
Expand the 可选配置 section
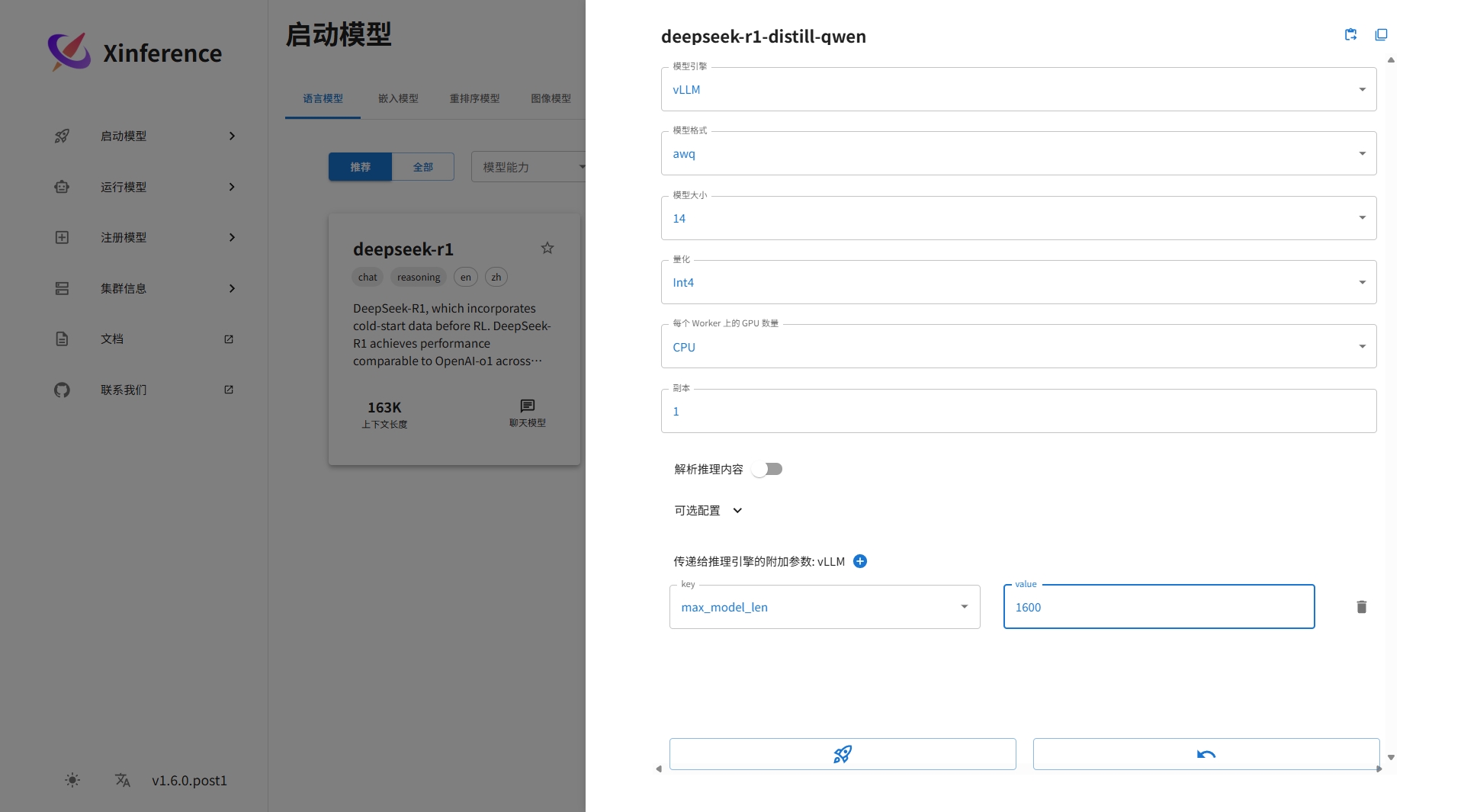coord(708,510)
